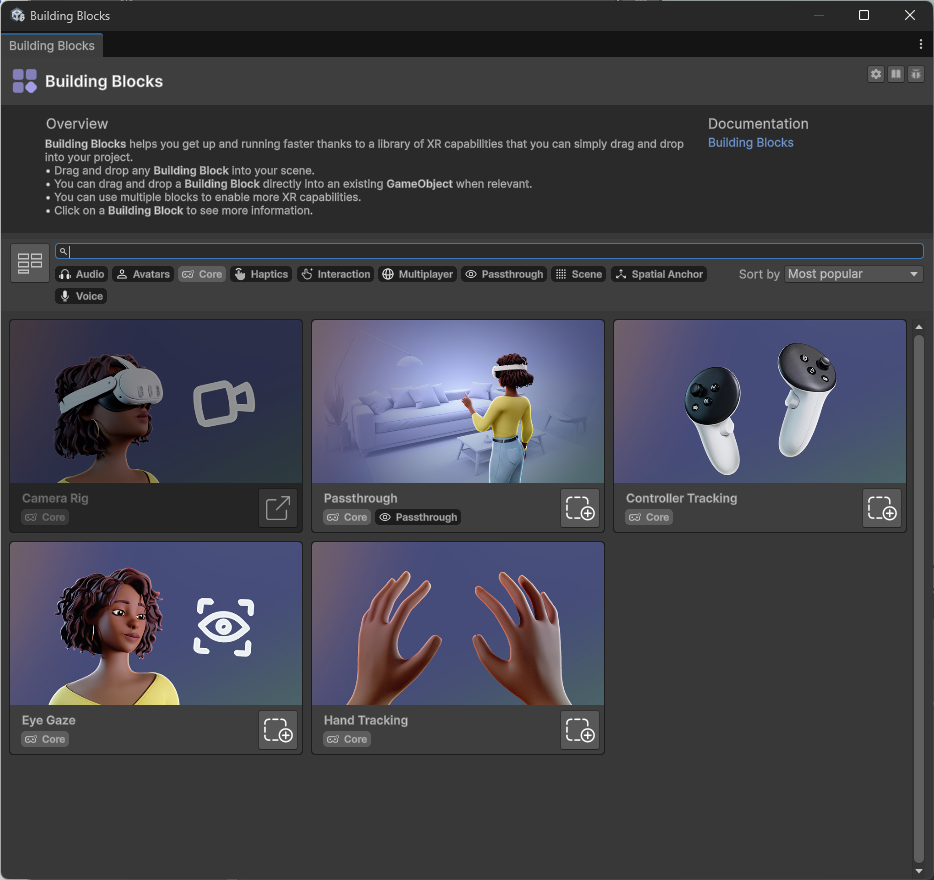Viewport: 934px width, 880px height.
Task: Click the "Eye Gaze" title text
Action: (49, 720)
